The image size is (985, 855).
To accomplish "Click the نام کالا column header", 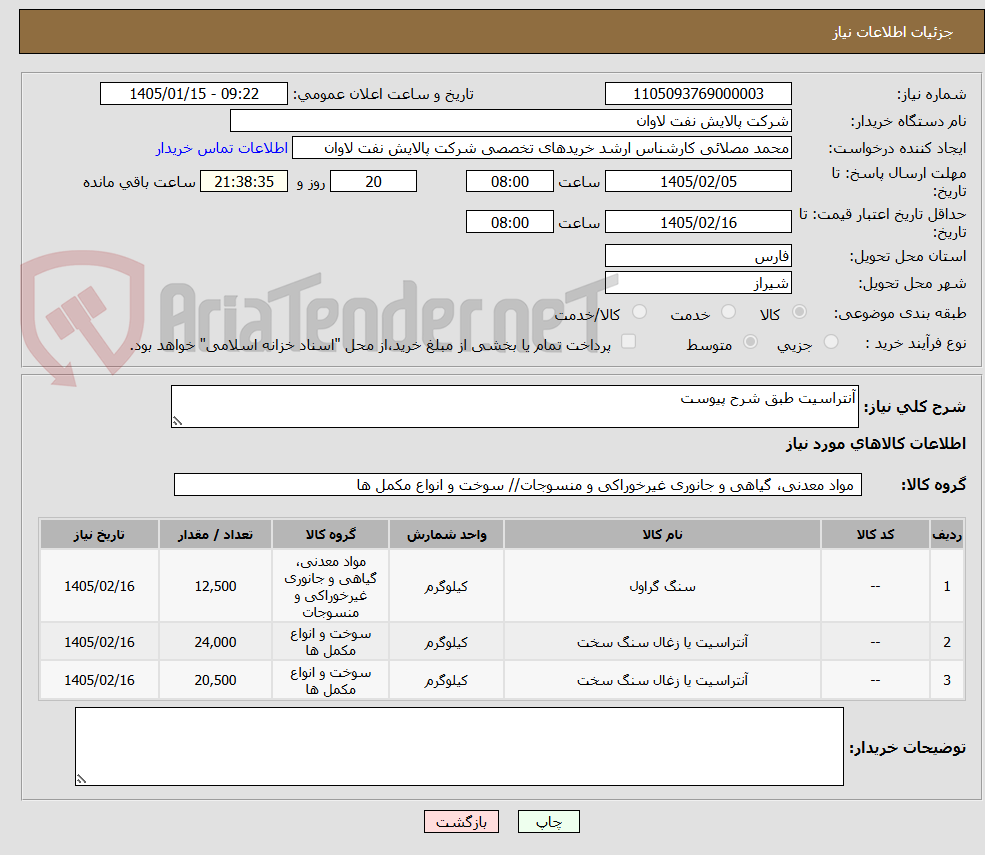I will pyautogui.click(x=662, y=535).
